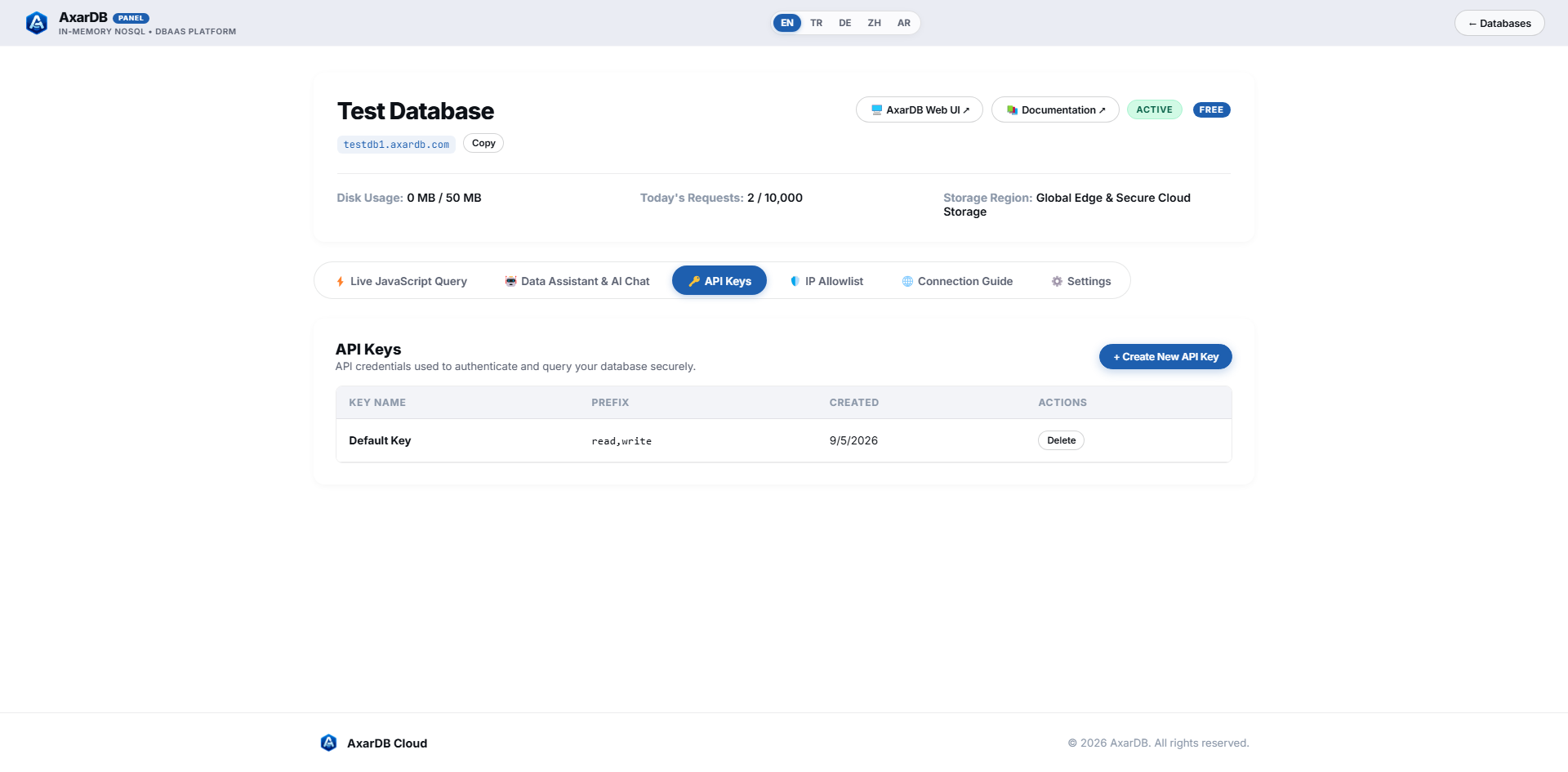Viewport: 1568px width, 772px height.
Task: Copy the database hostname
Action: pyautogui.click(x=483, y=143)
